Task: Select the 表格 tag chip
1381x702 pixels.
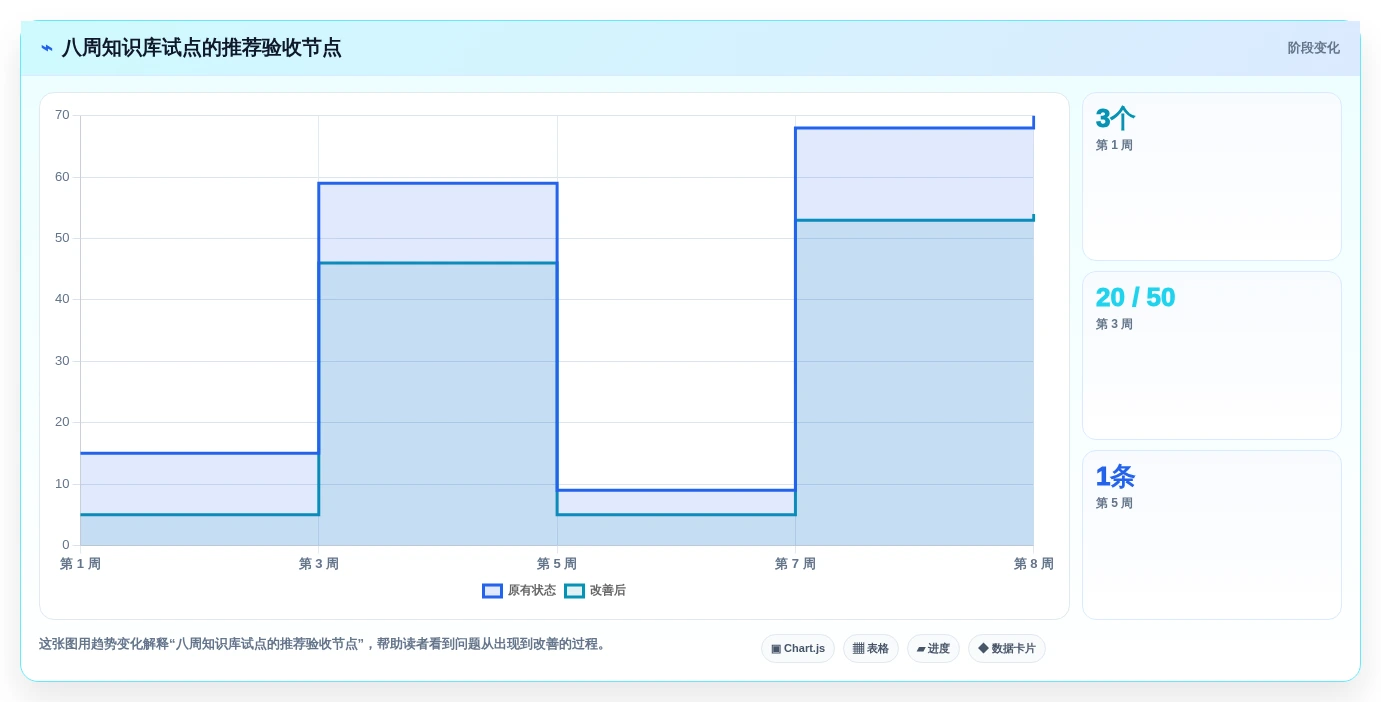Action: [871, 649]
